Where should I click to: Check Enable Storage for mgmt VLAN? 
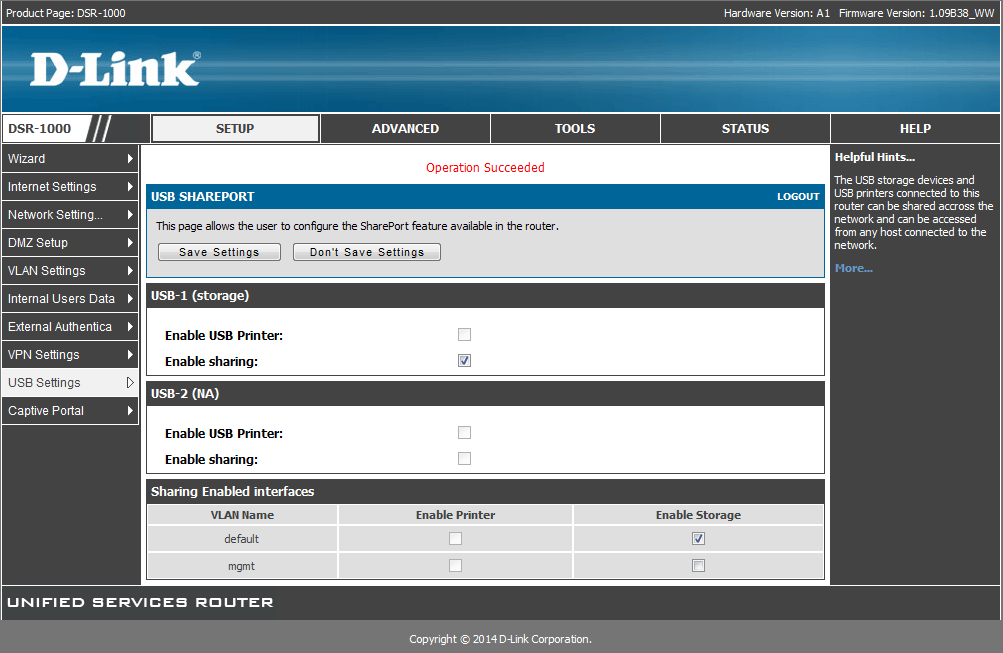[x=699, y=565]
